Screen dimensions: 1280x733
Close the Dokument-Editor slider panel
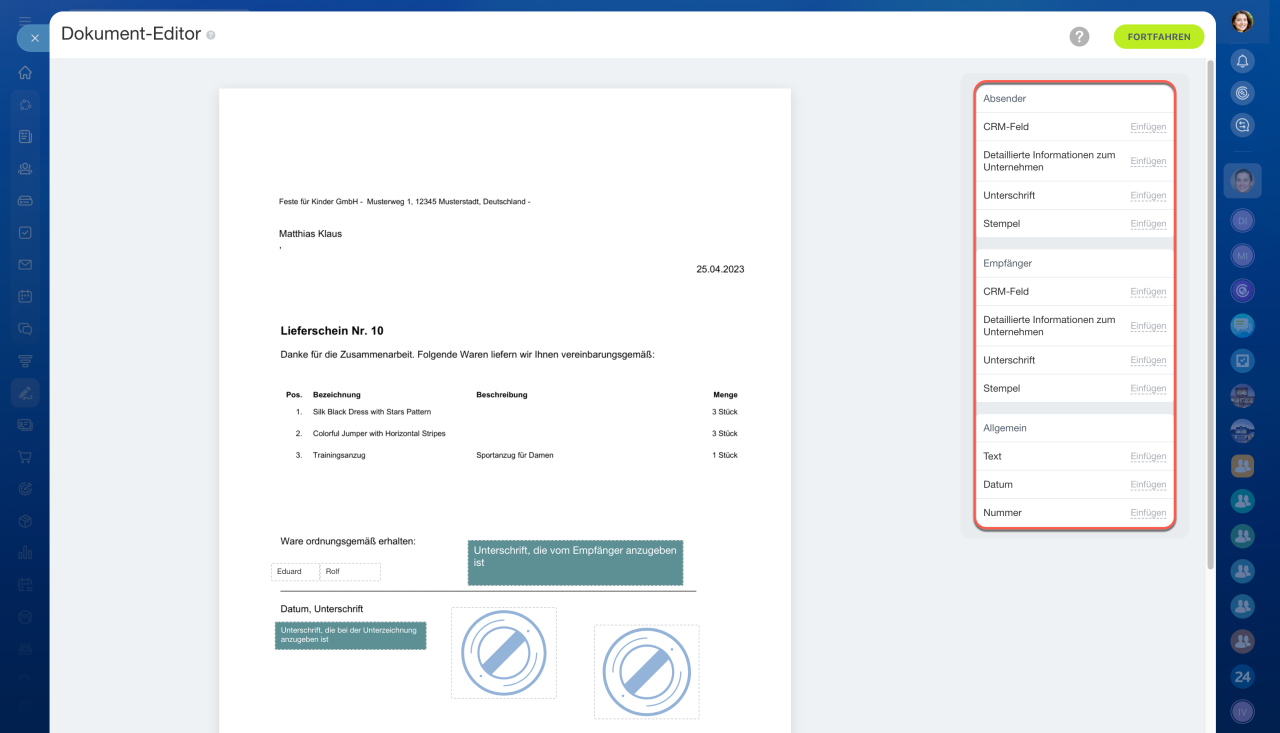tap(34, 38)
